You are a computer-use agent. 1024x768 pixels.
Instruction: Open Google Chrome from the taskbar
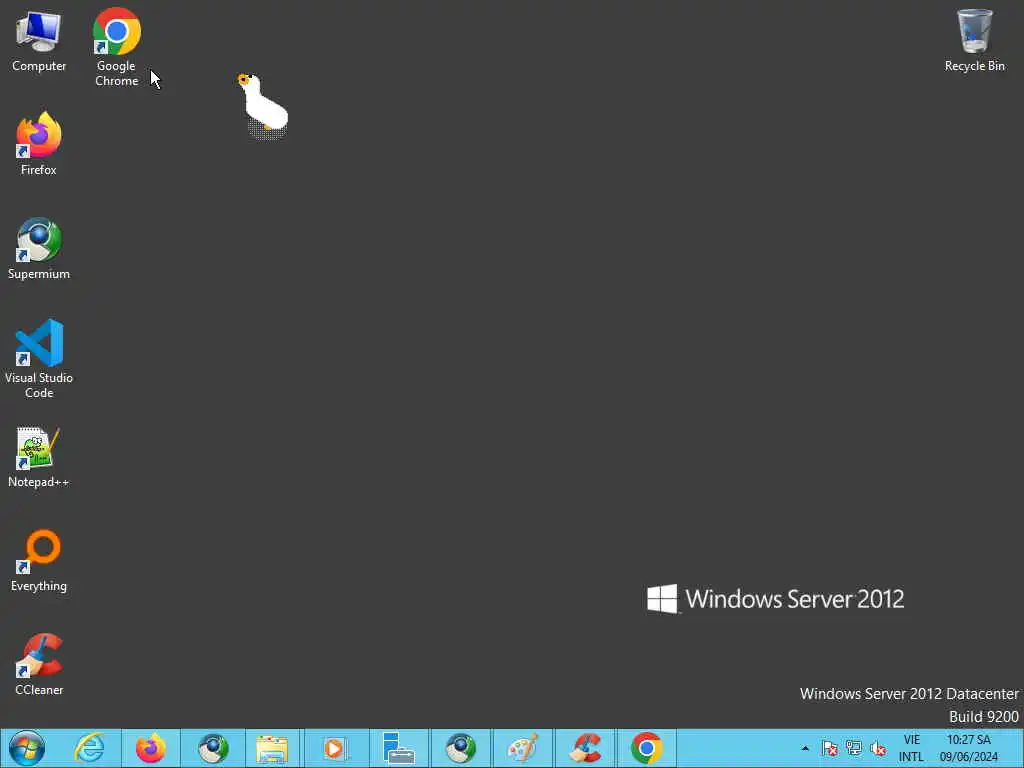(x=647, y=748)
